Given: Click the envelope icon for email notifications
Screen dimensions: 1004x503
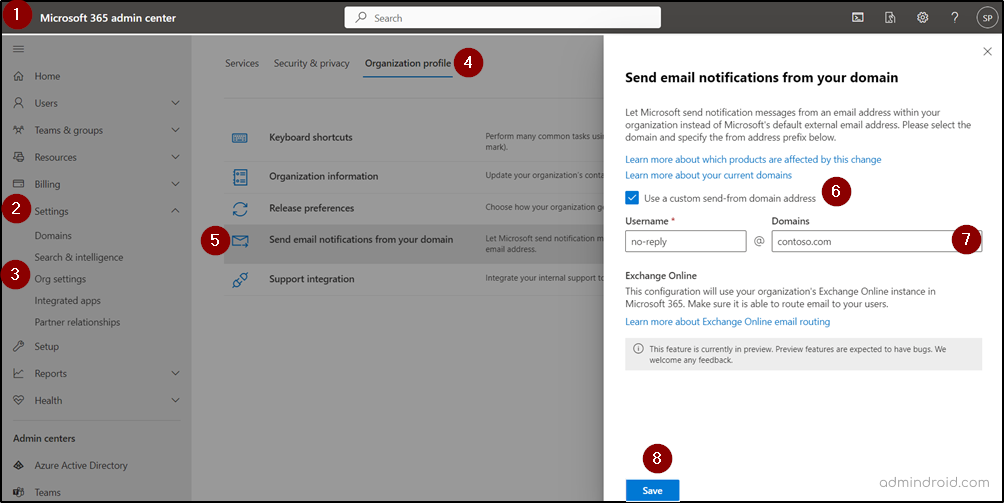Looking at the screenshot, I should (x=240, y=241).
